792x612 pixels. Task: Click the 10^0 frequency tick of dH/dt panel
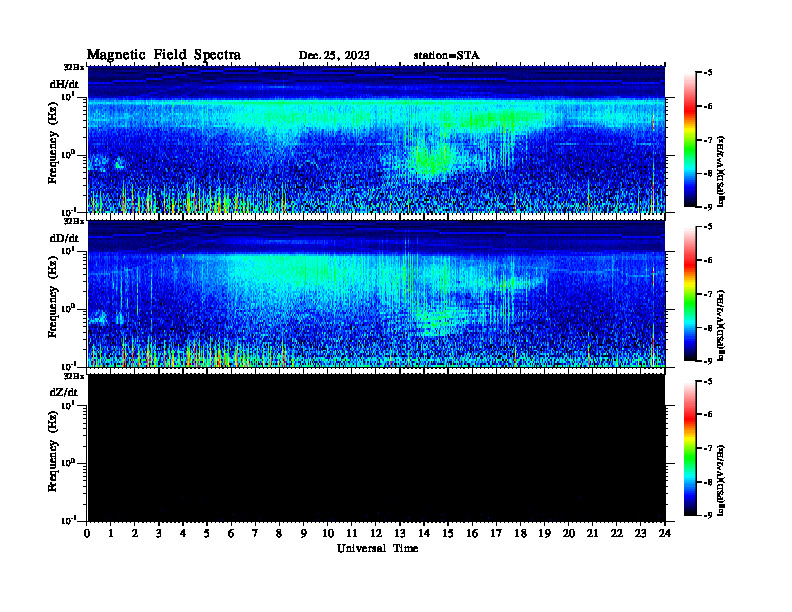pyautogui.click(x=69, y=155)
